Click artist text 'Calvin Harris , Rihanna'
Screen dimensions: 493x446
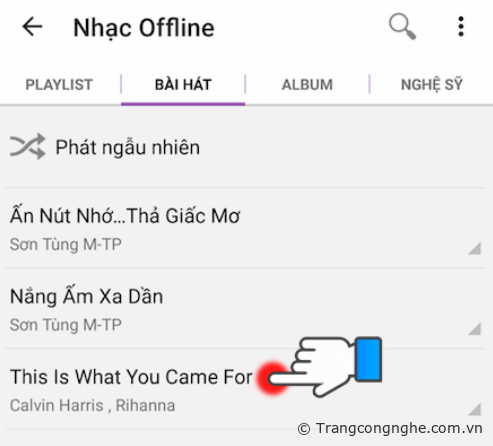pos(92,405)
